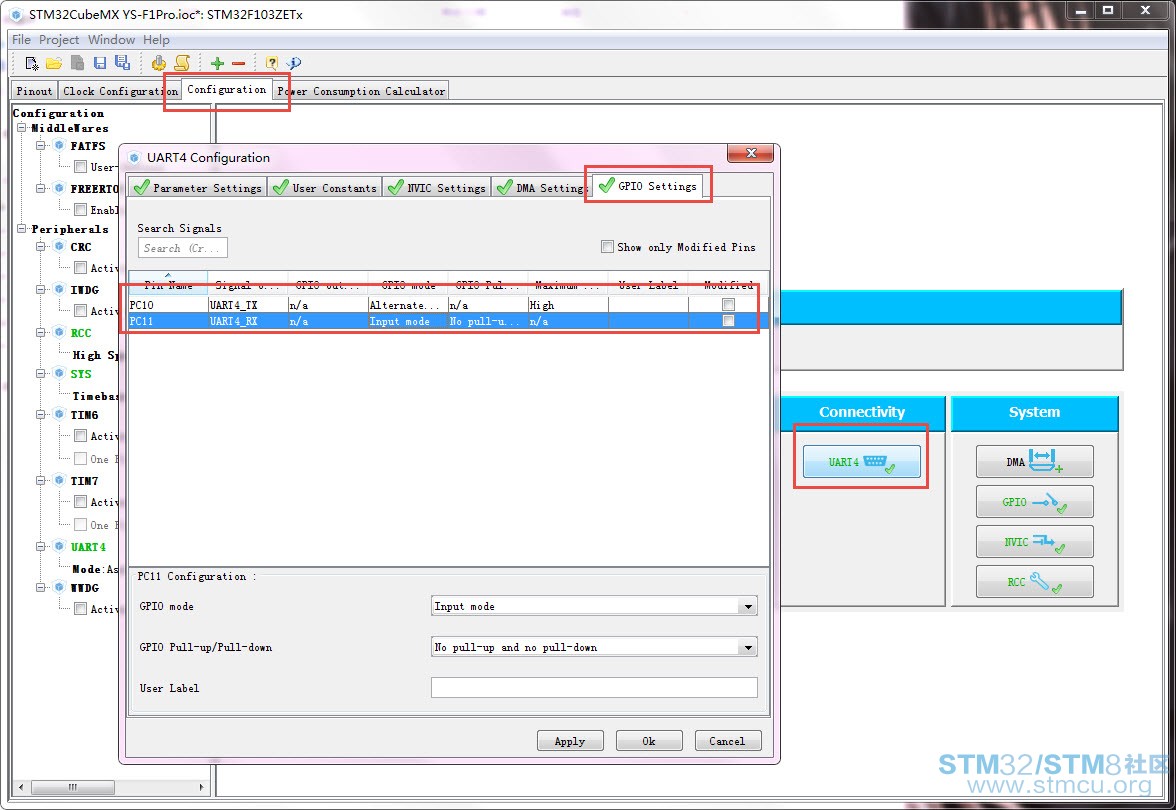The image size is (1176, 810).
Task: Click the TIM7 peripheral node icon
Action: pos(59,481)
